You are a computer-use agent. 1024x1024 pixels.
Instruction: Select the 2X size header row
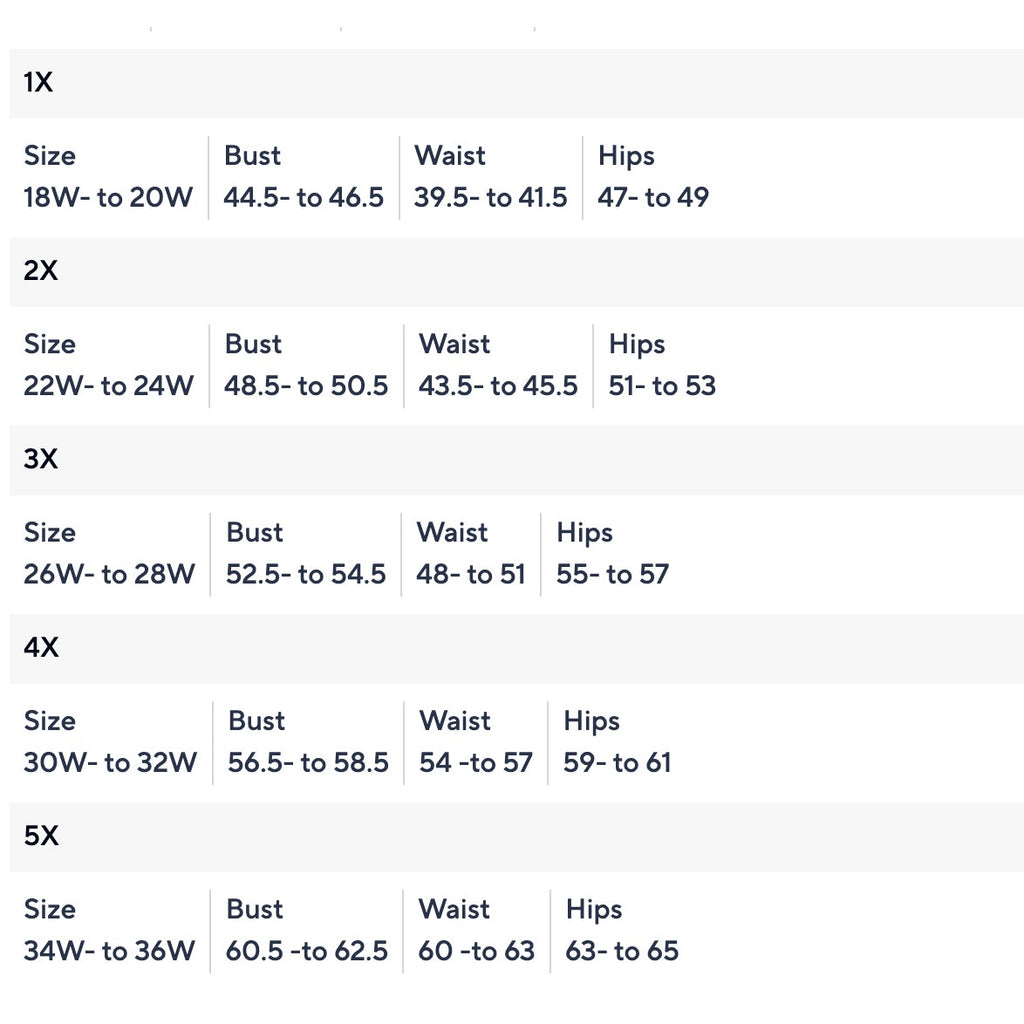[516, 272]
